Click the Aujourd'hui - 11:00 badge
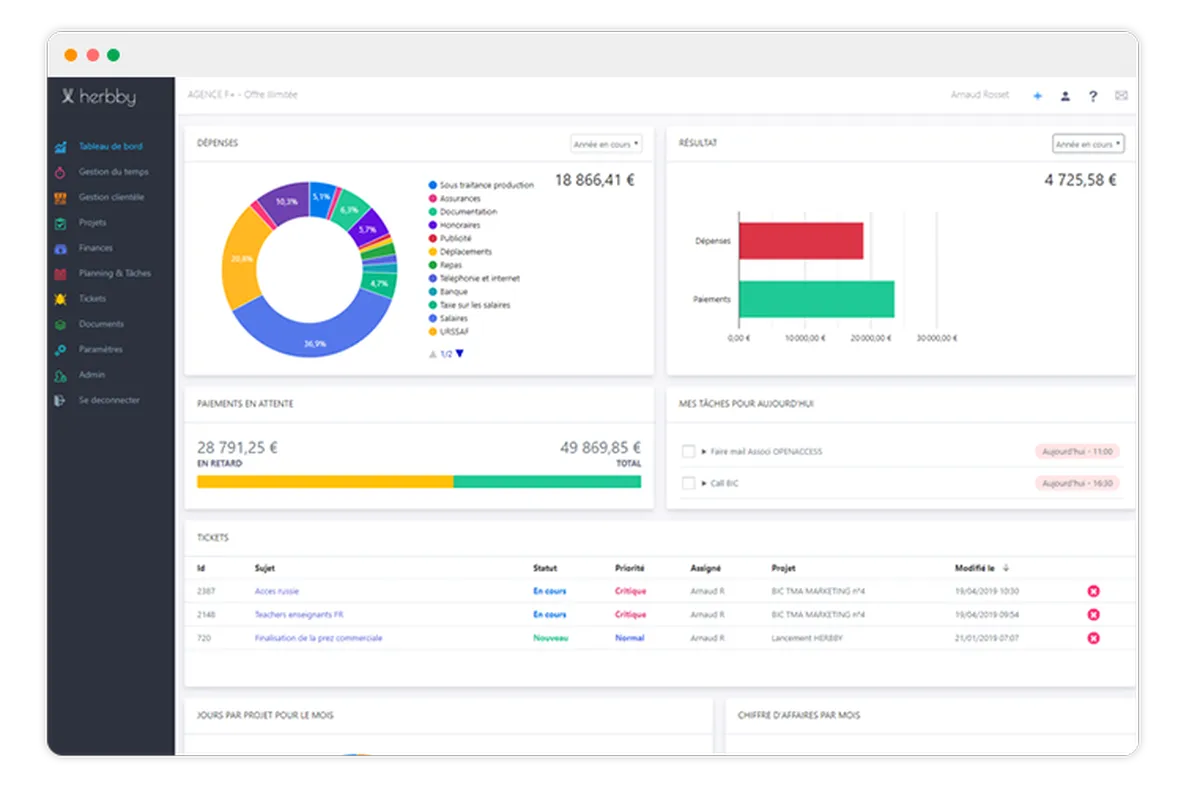This screenshot has width=1200, height=787. pyautogui.click(x=1077, y=452)
